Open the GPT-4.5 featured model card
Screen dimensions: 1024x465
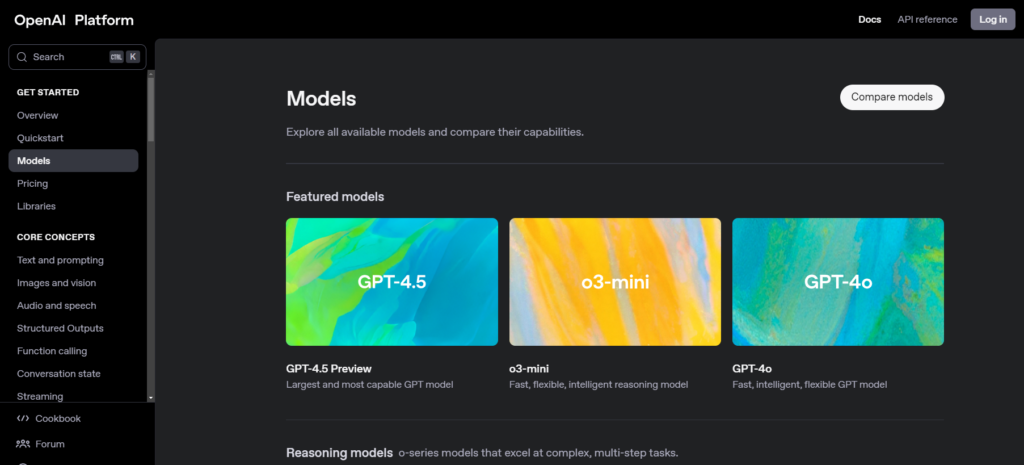coord(392,282)
